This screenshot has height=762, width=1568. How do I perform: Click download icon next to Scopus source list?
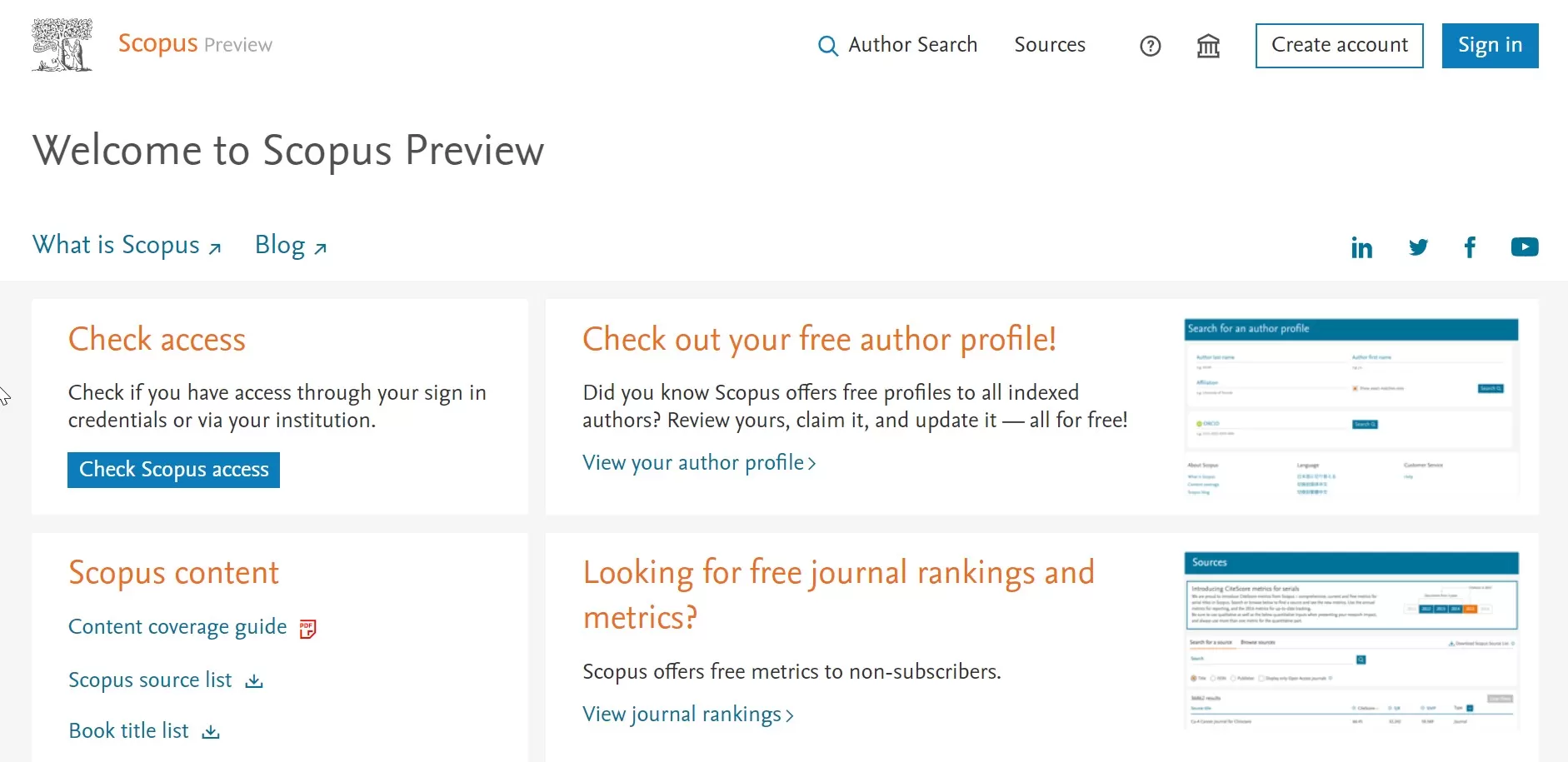tap(254, 681)
